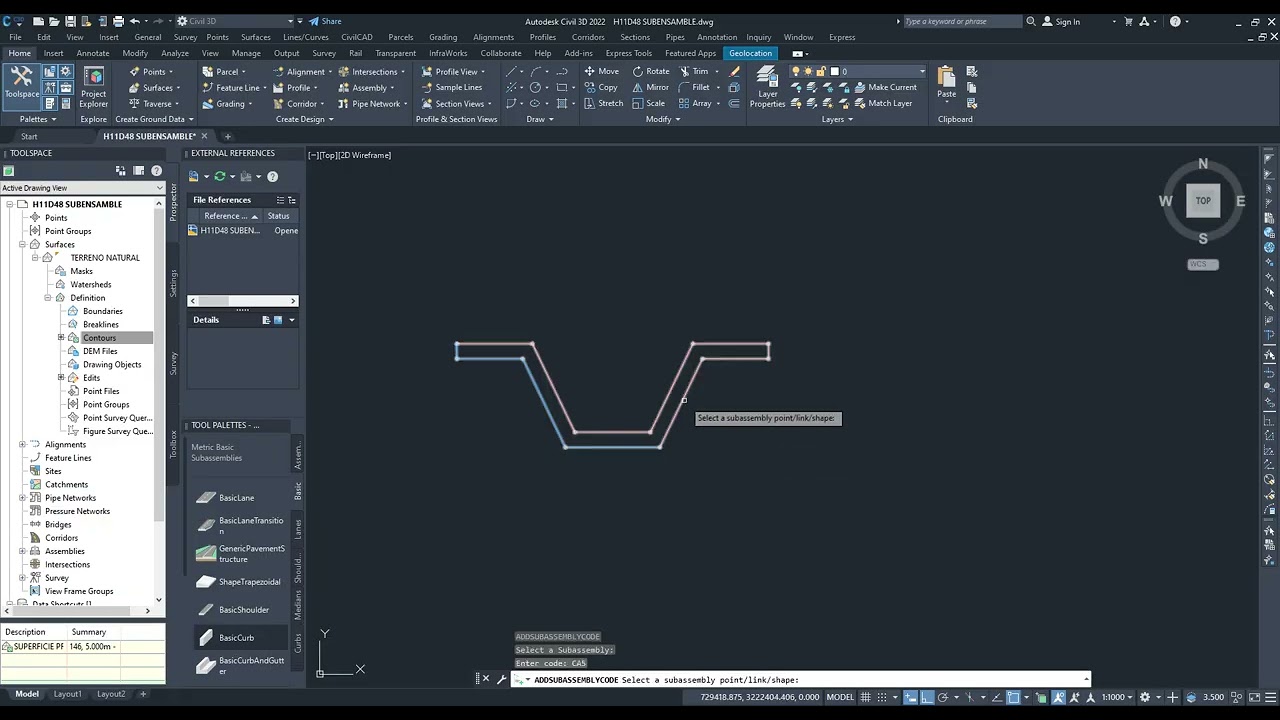Choose the ShapeTrapezoidal subassembly

point(240,581)
